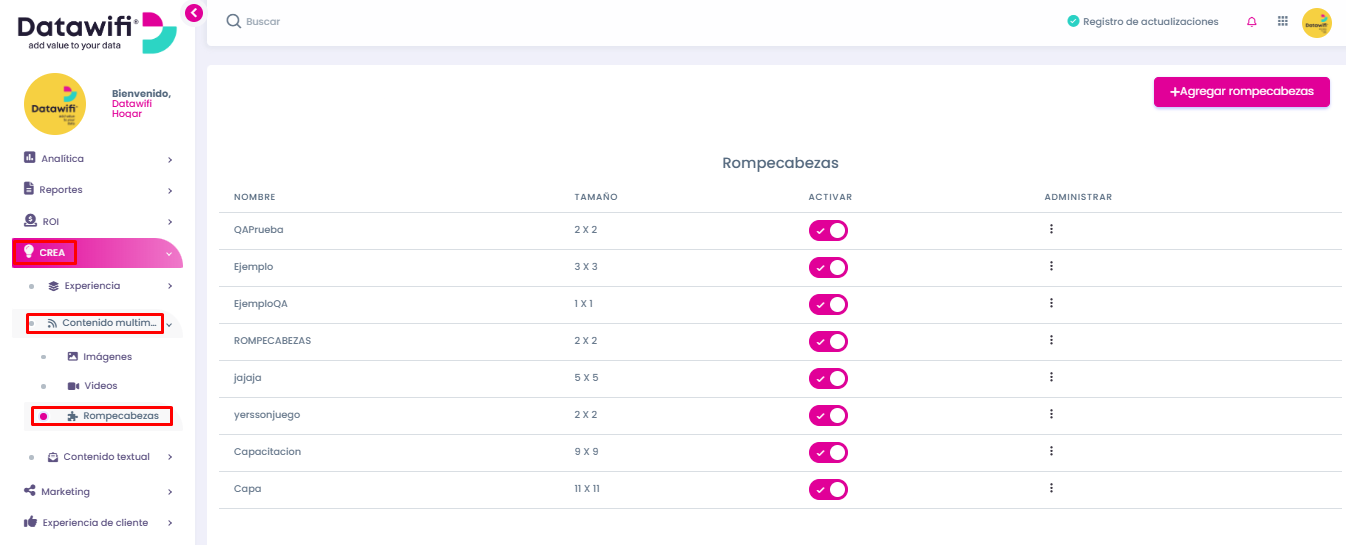Viewport: 1346px width, 545px height.
Task: Disable the EjemploQA puzzle switch
Action: click(x=828, y=305)
